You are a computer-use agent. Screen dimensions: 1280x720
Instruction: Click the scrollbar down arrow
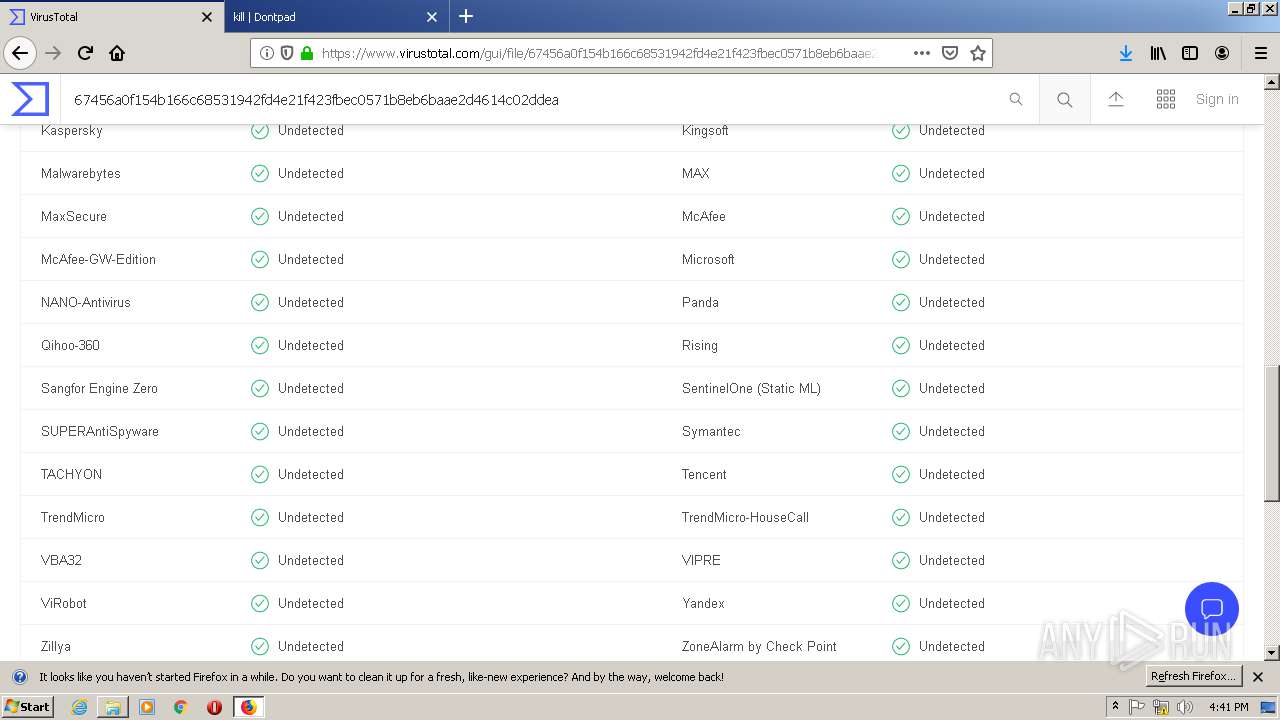point(1272,653)
